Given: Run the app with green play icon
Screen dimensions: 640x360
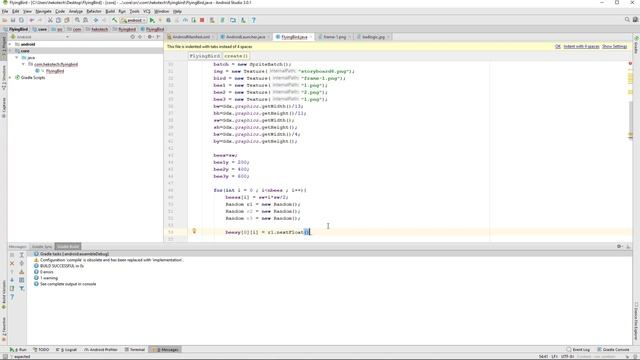Looking at the screenshot, I should click(152, 20).
